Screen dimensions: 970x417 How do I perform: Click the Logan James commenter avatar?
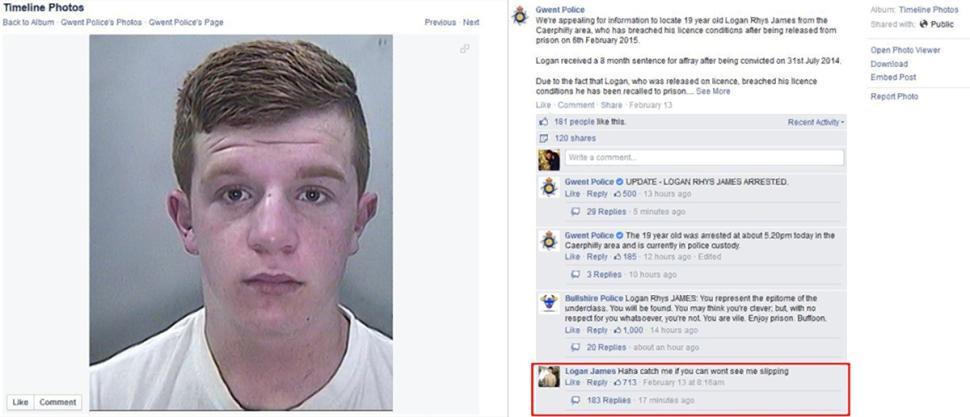pyautogui.click(x=549, y=376)
